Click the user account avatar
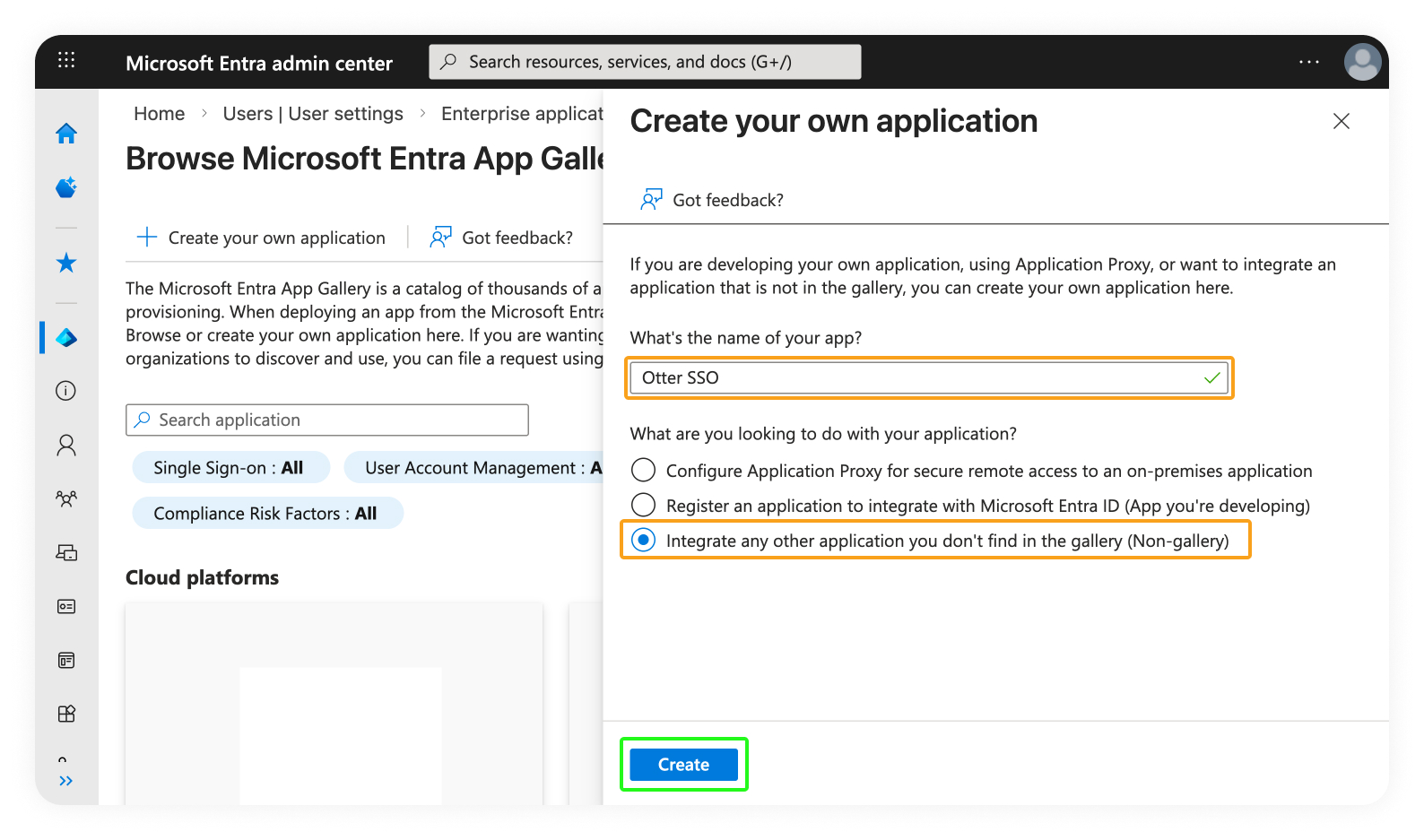This screenshot has height=840, width=1424. 1362,62
